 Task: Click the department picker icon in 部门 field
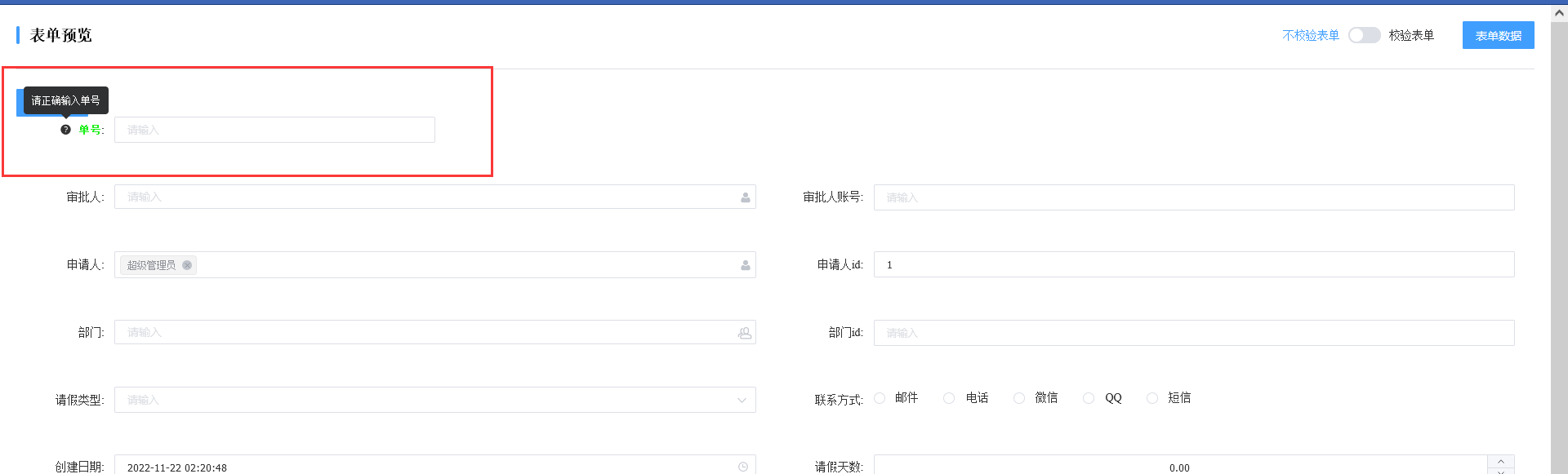[745, 333]
